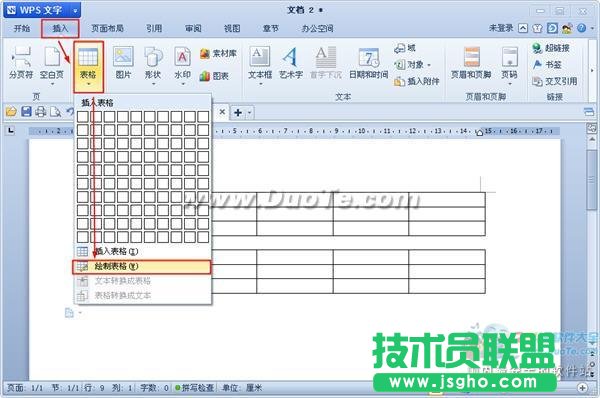Choose 插入表格 menu entry

[x=143, y=251]
